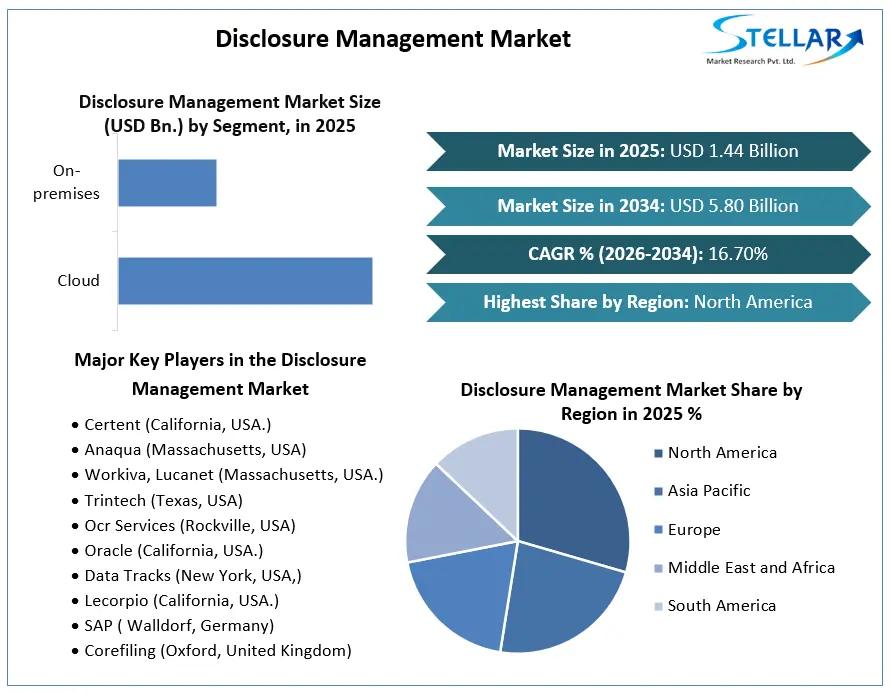Image resolution: width=891 pixels, height=694 pixels.
Task: Select the 'Market Size in 2034' banner
Action: [x=648, y=206]
